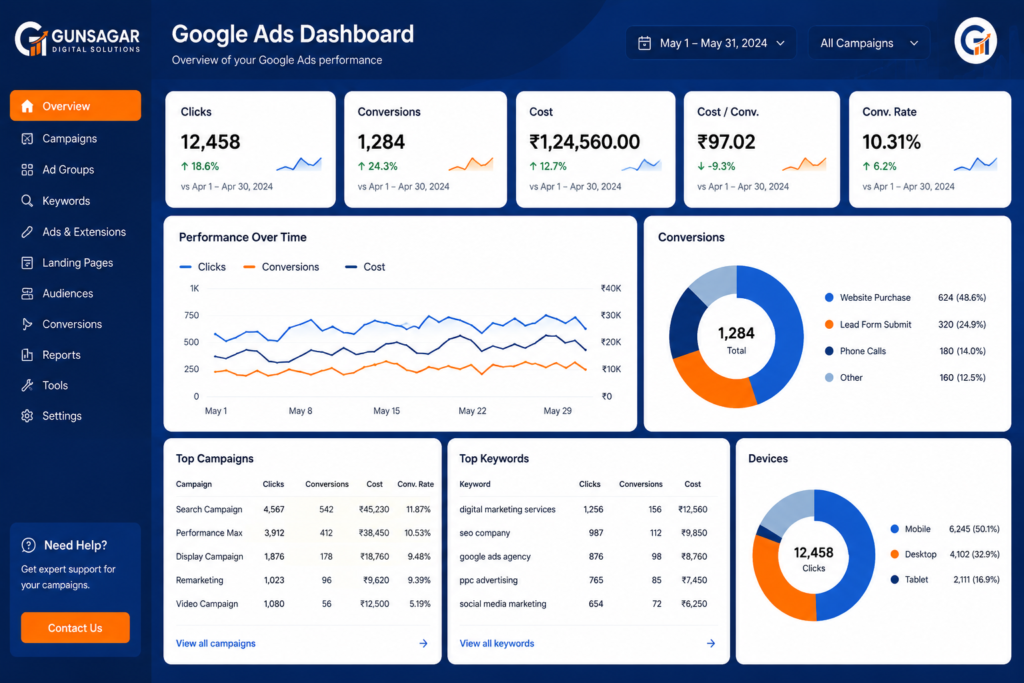Click the Reports chart icon

coord(27,355)
